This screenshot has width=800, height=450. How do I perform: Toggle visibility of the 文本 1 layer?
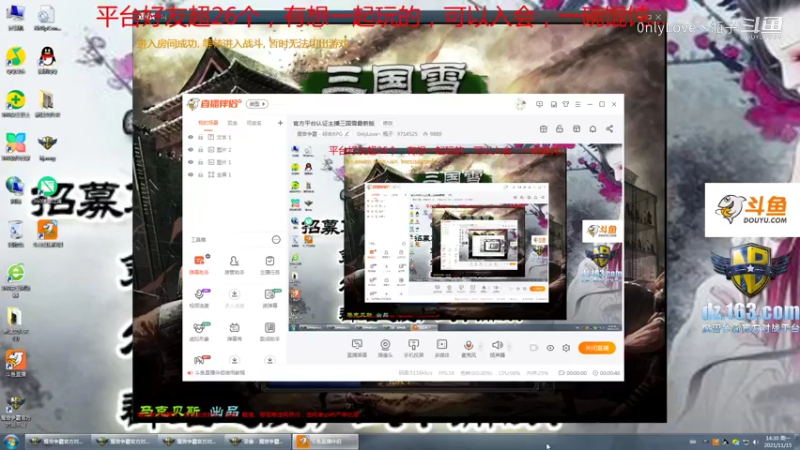pyautogui.click(x=191, y=137)
